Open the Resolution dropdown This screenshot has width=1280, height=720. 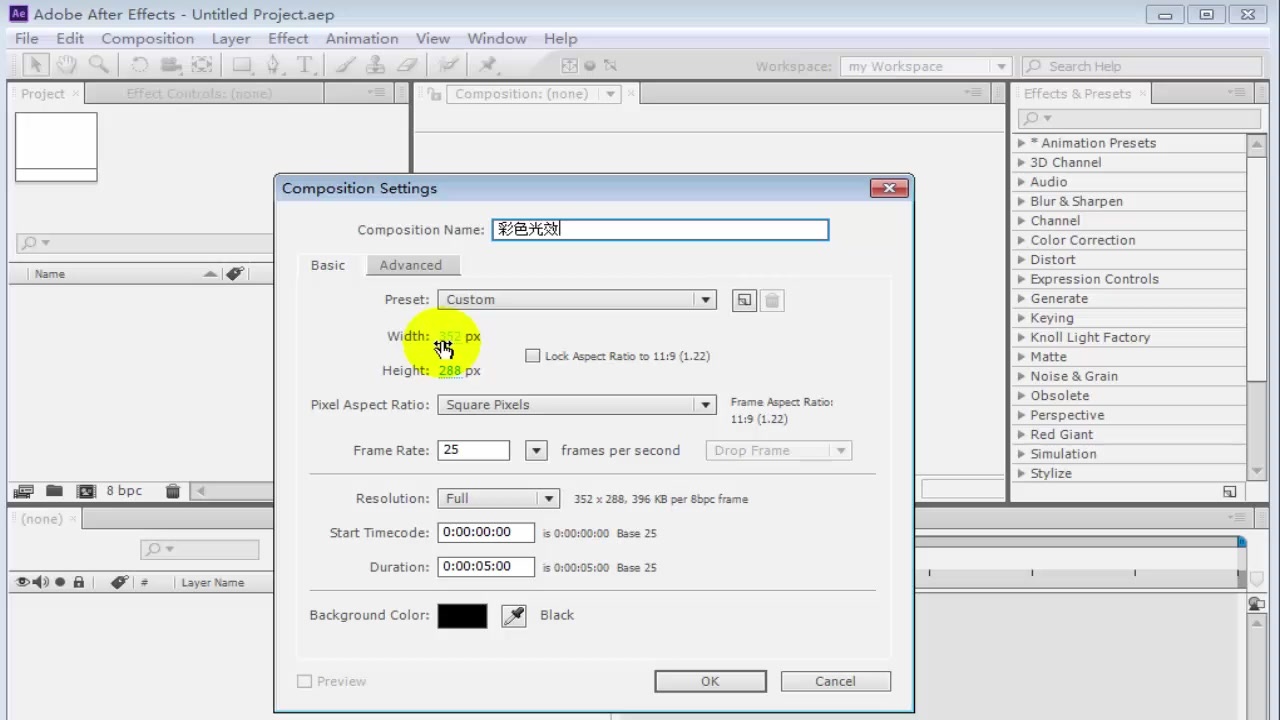coord(498,499)
